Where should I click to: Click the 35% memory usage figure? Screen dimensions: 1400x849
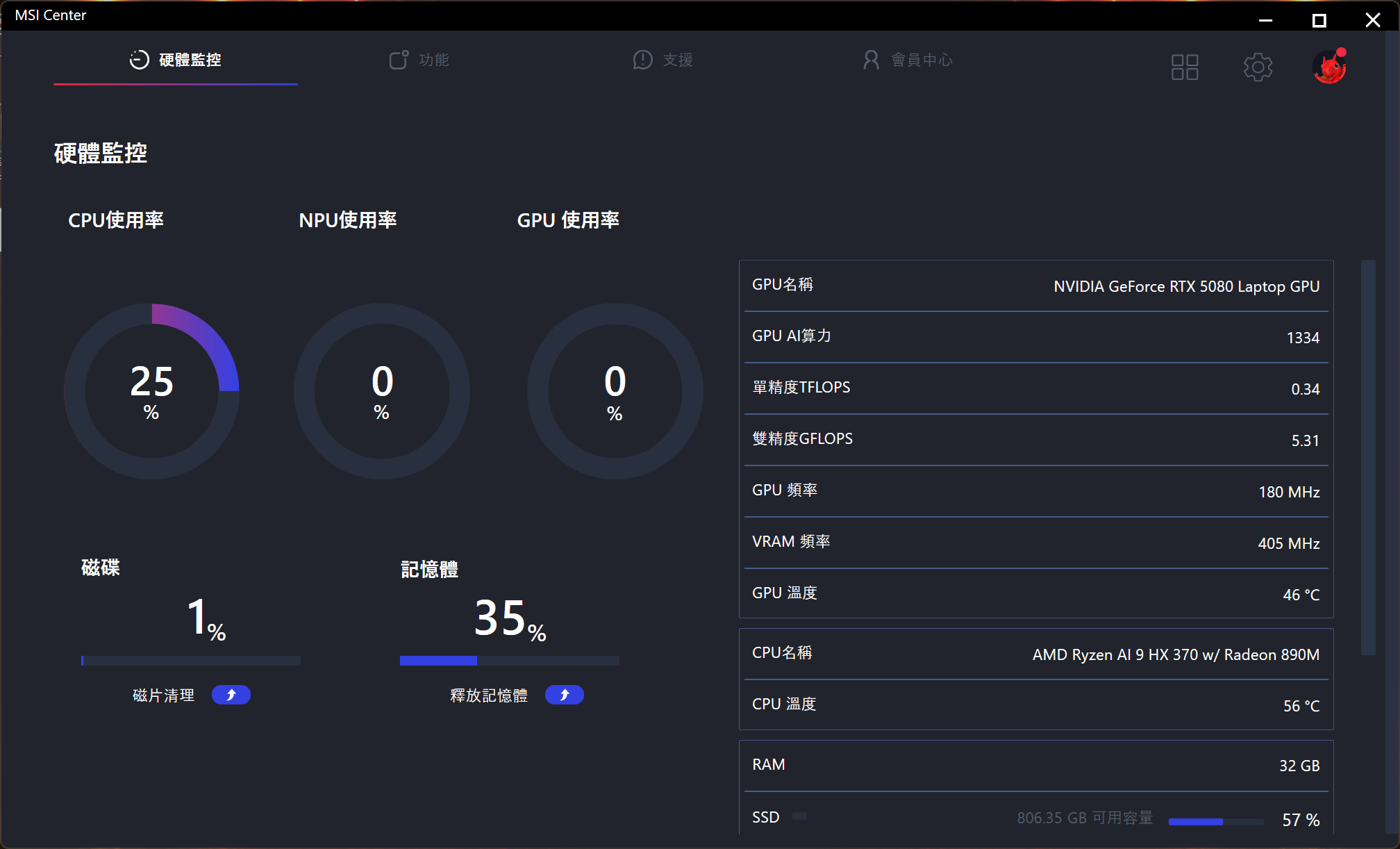[510, 618]
